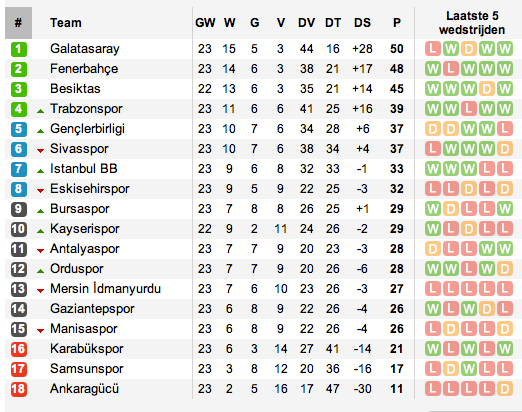Click Galatasaray's first L result badge
The width and height of the screenshot is (522, 412).
[x=433, y=49]
